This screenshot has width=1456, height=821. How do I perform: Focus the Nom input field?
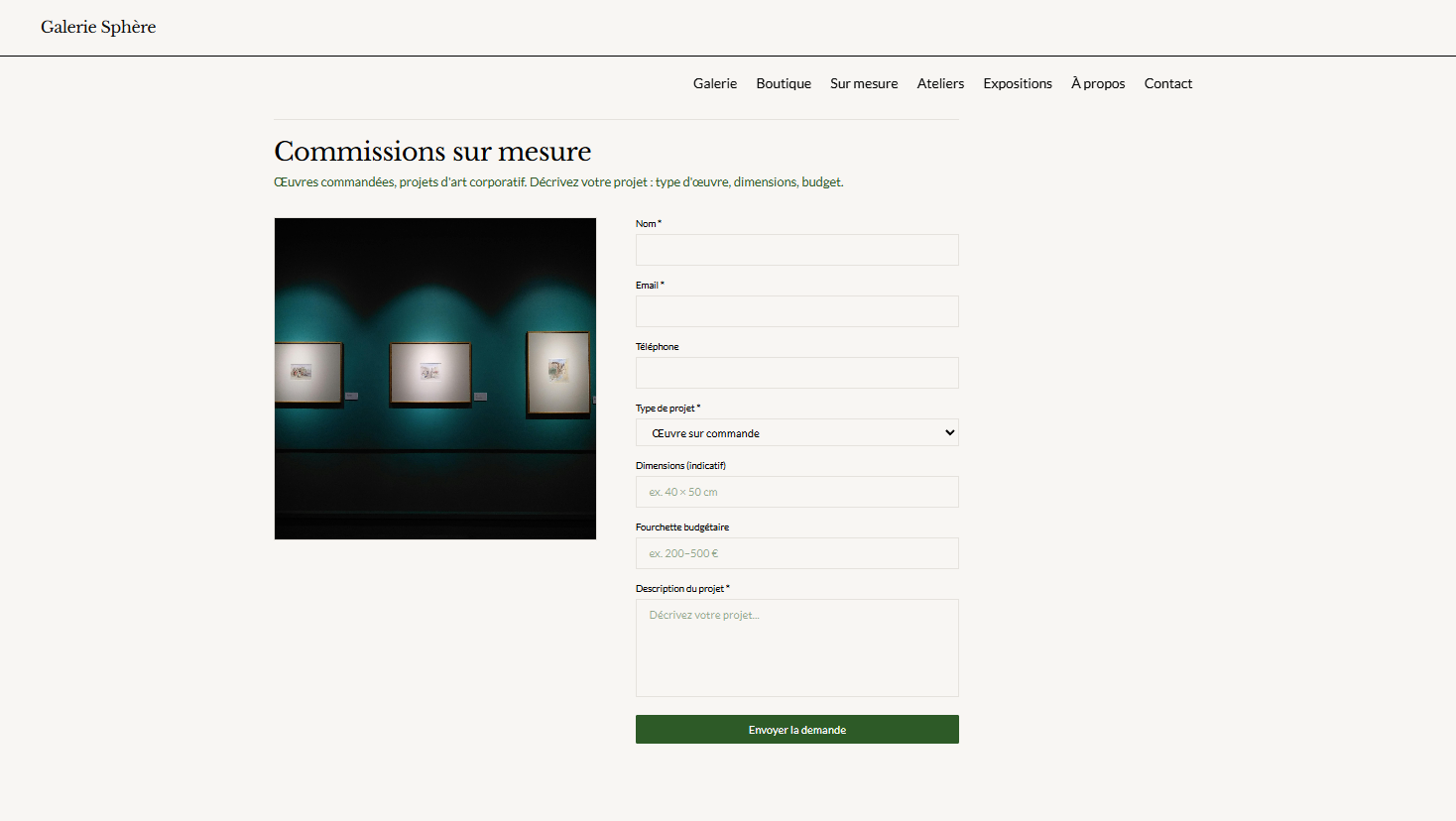point(796,250)
